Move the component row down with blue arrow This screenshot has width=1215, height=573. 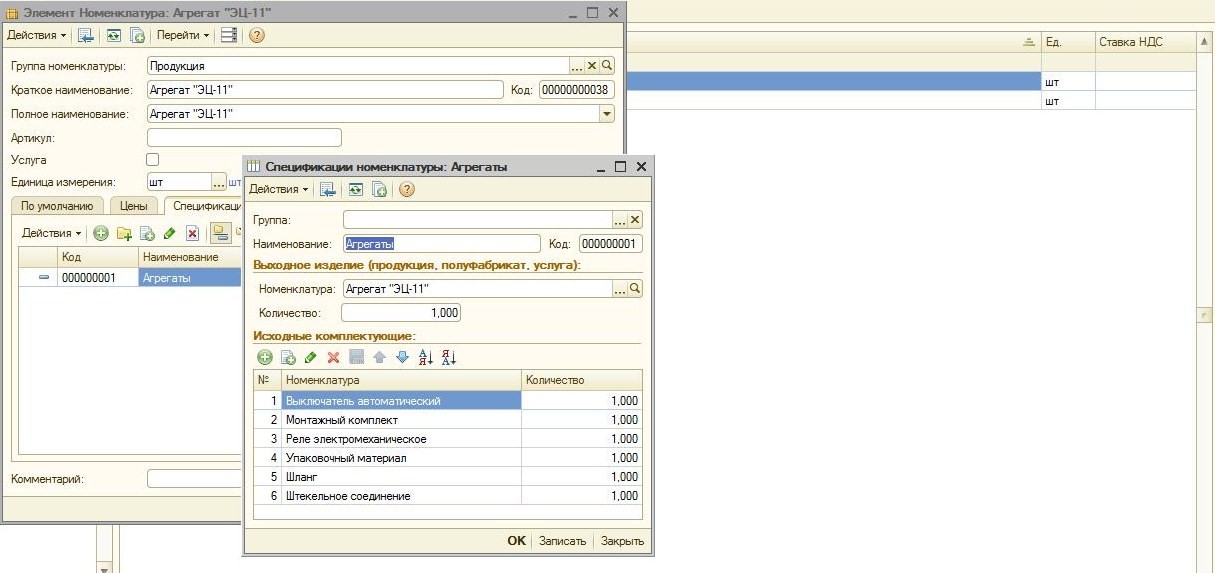point(402,357)
